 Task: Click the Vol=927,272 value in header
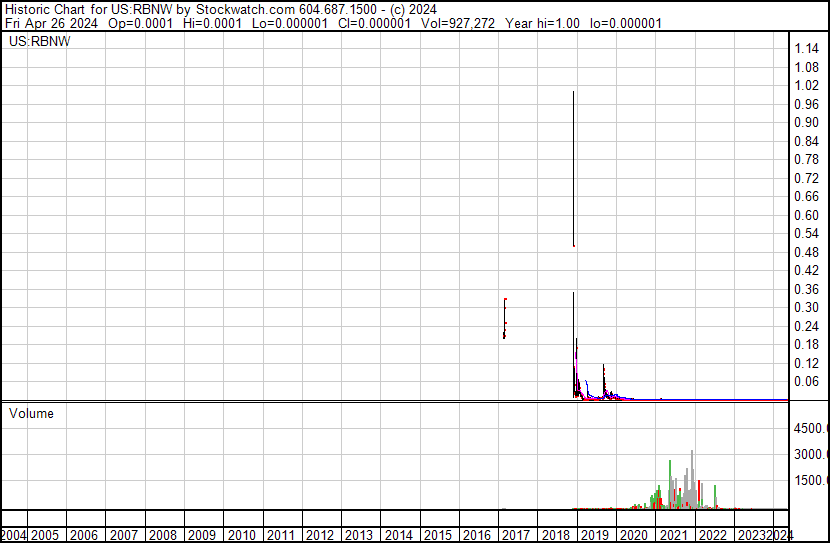[x=458, y=23]
